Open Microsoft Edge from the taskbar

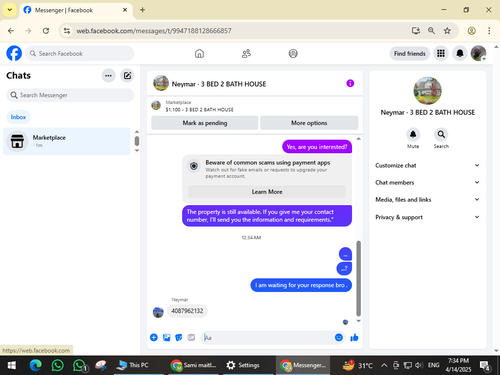[35, 365]
